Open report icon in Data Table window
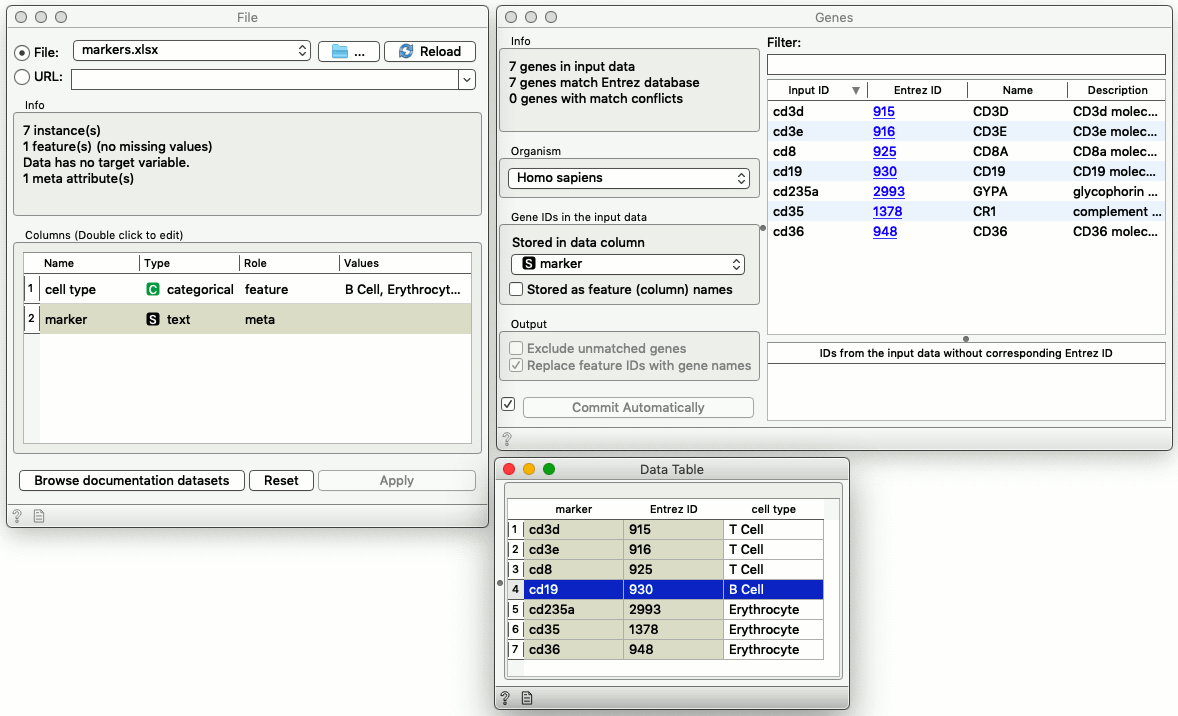This screenshot has height=716, width=1178. tap(527, 698)
